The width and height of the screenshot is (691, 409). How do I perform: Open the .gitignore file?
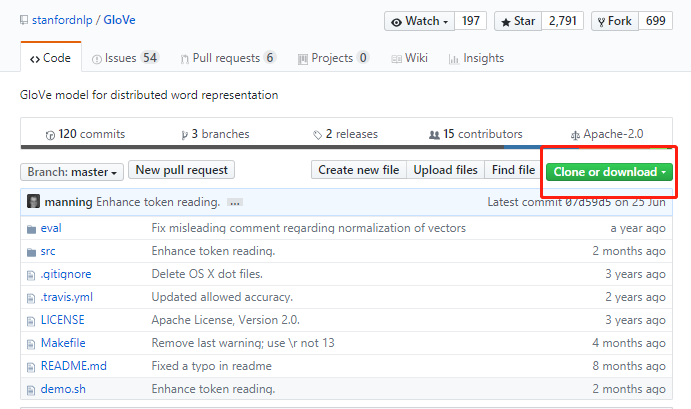pos(66,274)
